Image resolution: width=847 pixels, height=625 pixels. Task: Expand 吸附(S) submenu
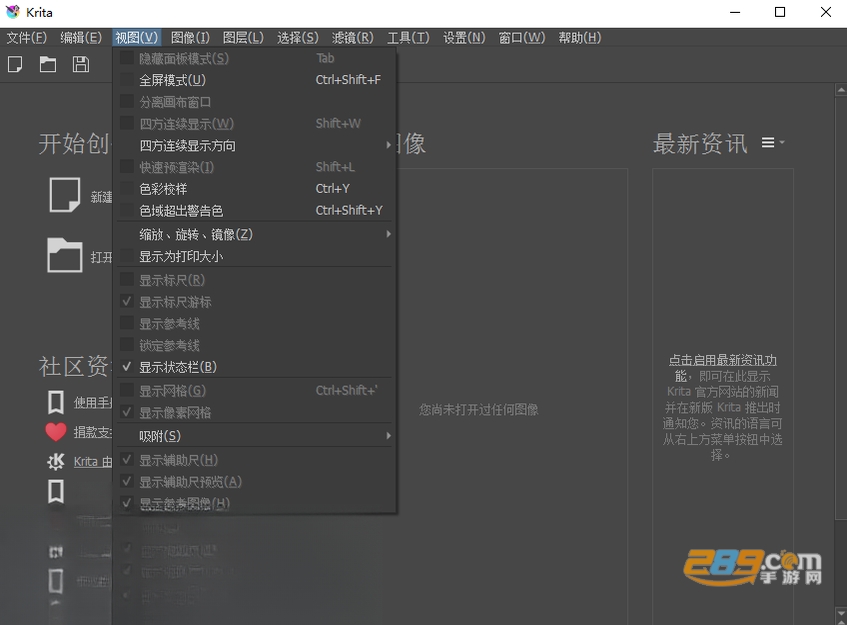click(x=255, y=435)
